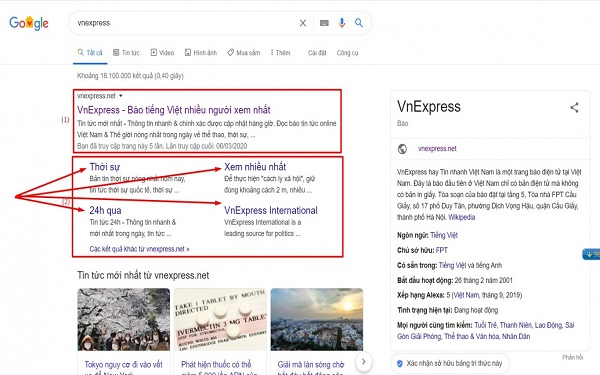Open the Video search tab
This screenshot has height=375, width=600.
162,53
